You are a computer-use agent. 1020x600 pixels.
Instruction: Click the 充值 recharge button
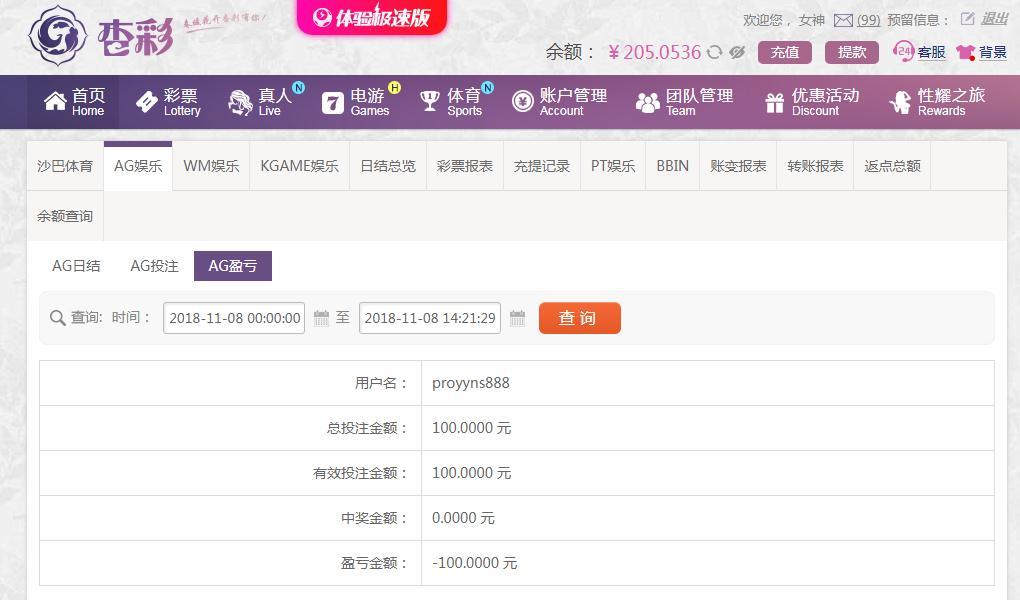pos(785,52)
